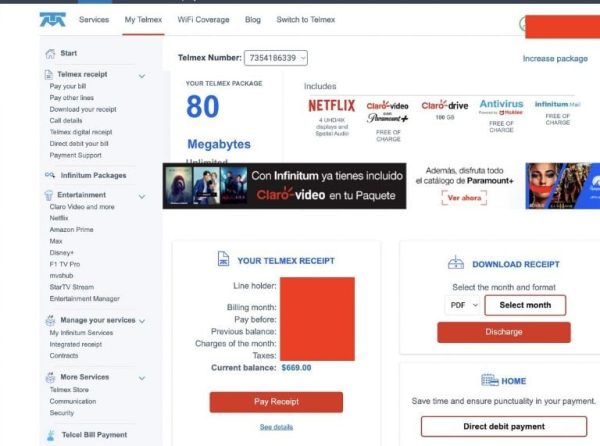
Task: Open Pay your bill link
Action: (68, 86)
